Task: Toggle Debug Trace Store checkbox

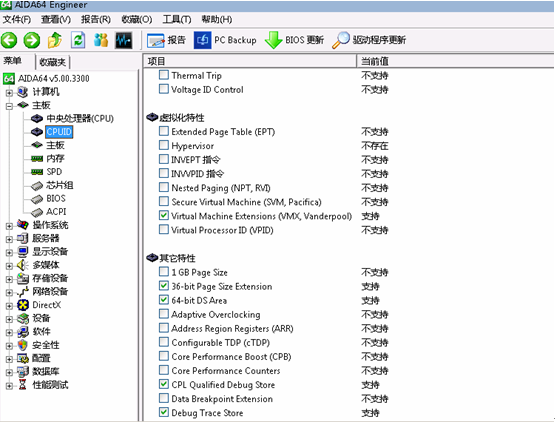Action: [x=164, y=412]
